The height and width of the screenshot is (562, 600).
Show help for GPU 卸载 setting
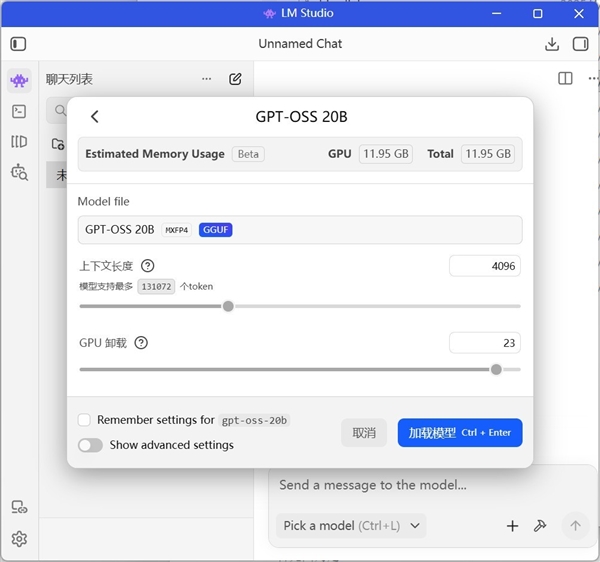(141, 343)
